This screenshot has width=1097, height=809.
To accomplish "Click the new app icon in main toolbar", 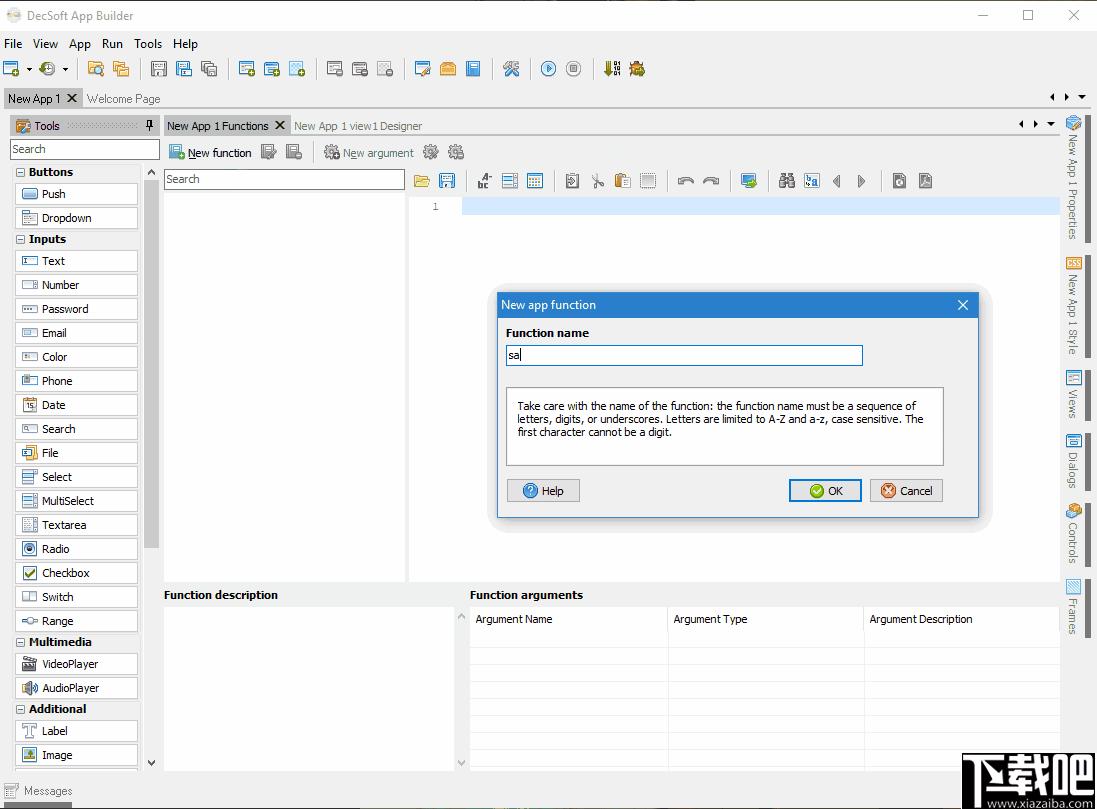I will click(11, 69).
